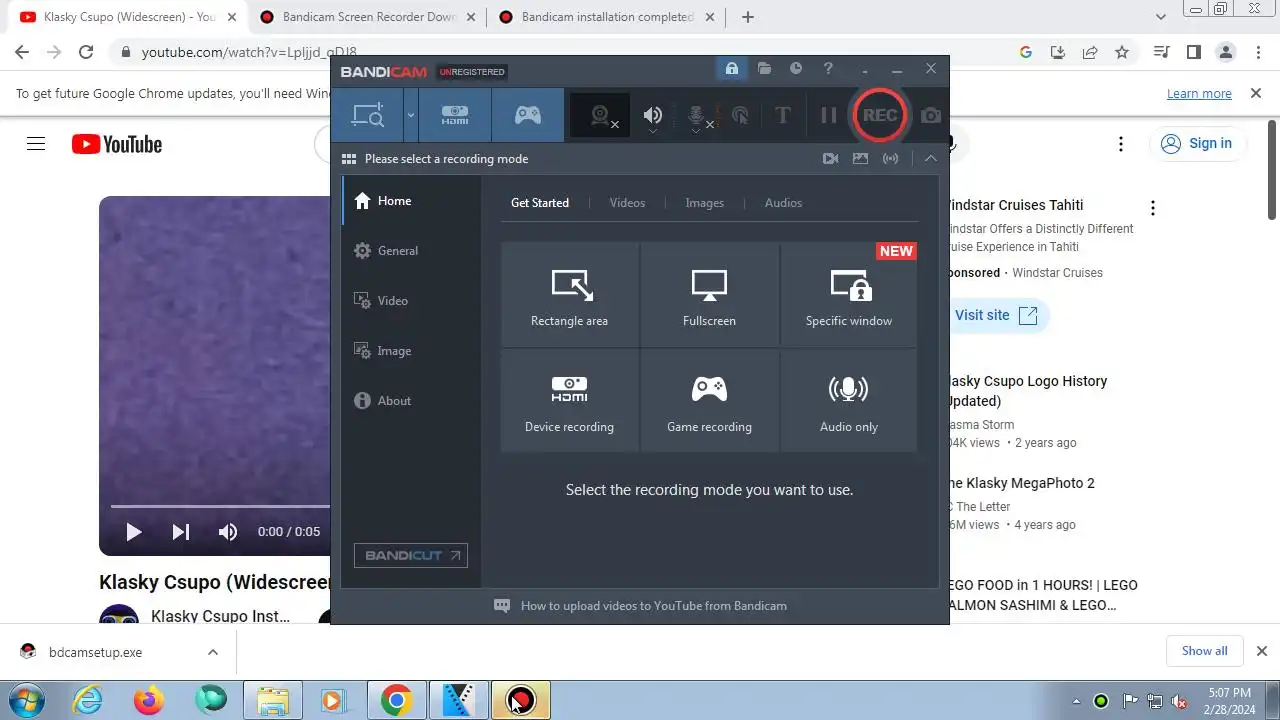The width and height of the screenshot is (1280, 720).
Task: Expand the bdcamsetup.exe download options arrow
Action: [x=213, y=652]
